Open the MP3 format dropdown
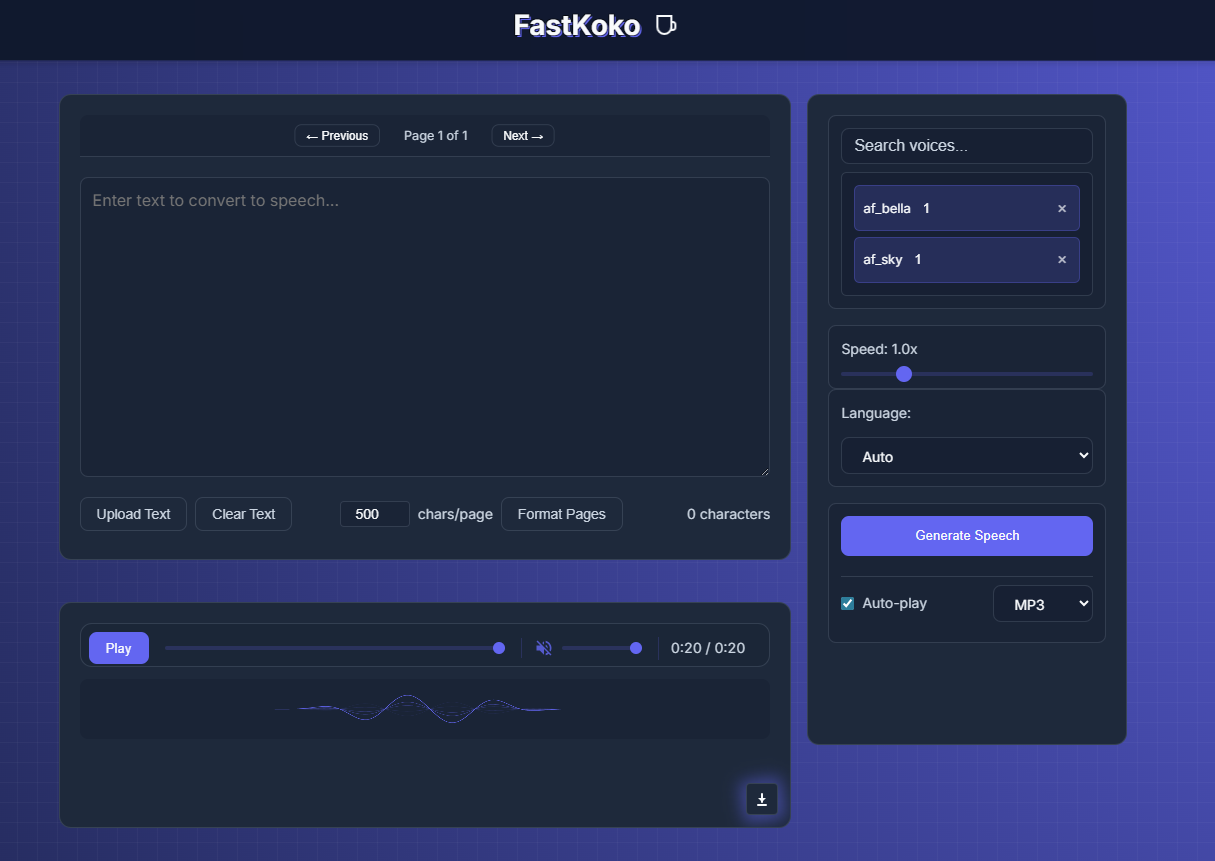The width and height of the screenshot is (1215, 861). [1043, 604]
